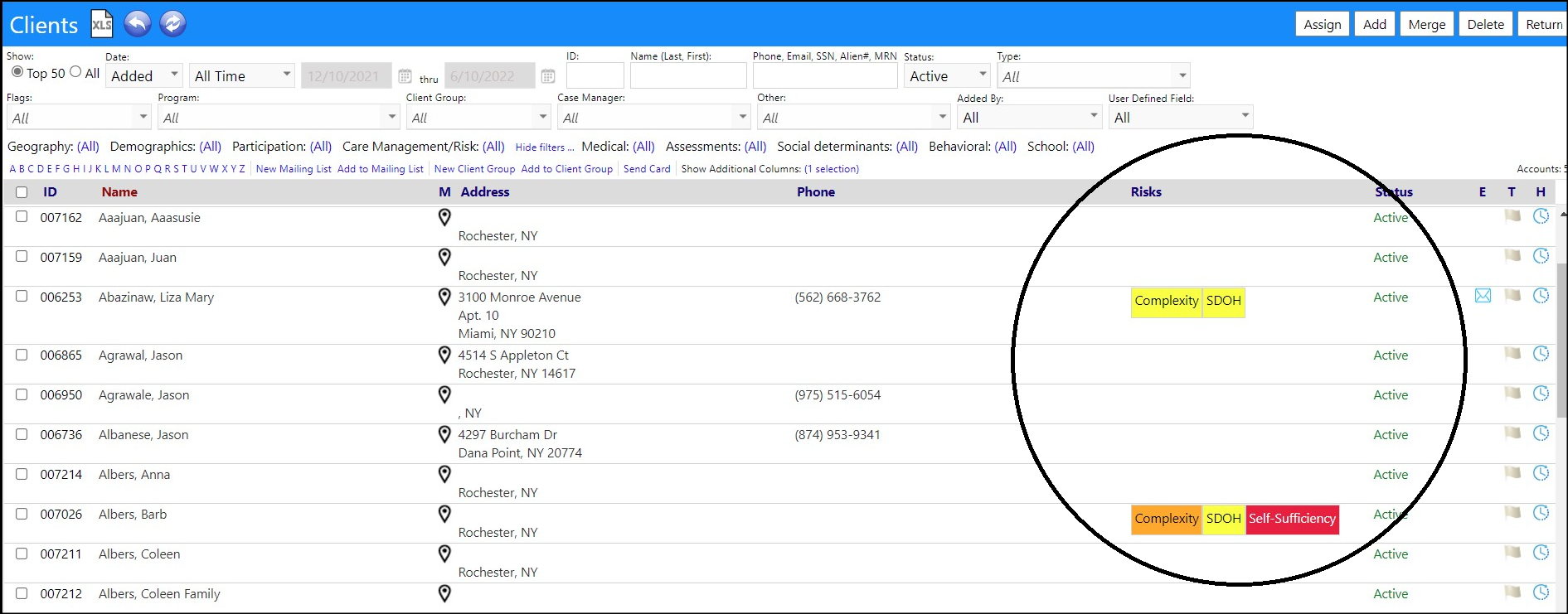This screenshot has height=614, width=1568.
Task: Click the Merge button
Action: point(1427,24)
